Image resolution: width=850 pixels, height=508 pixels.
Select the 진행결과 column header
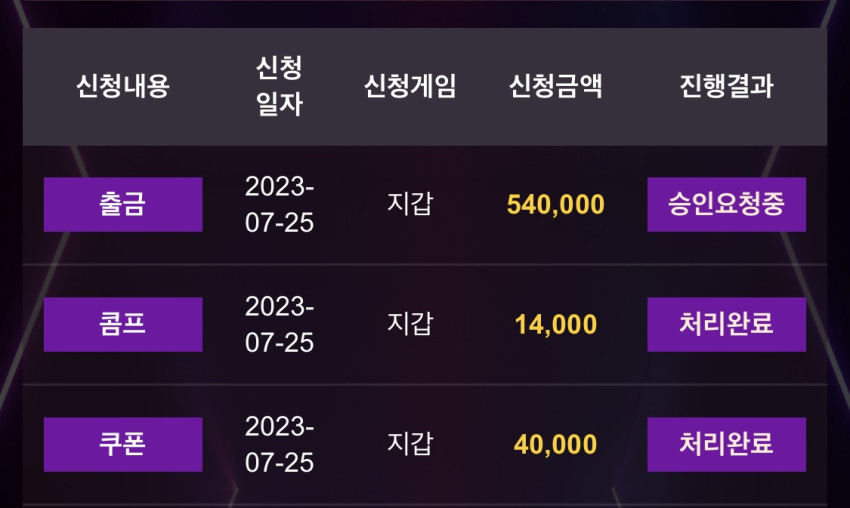726,86
